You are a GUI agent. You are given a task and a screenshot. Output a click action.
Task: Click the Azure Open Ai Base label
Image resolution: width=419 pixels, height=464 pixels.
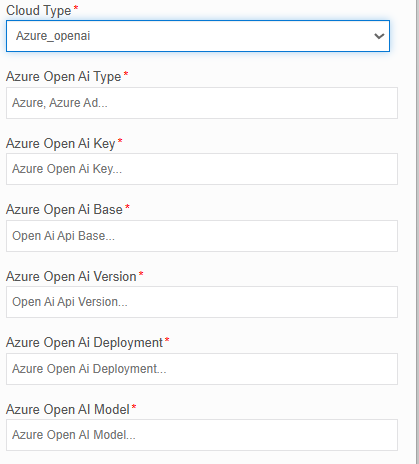[64, 210]
